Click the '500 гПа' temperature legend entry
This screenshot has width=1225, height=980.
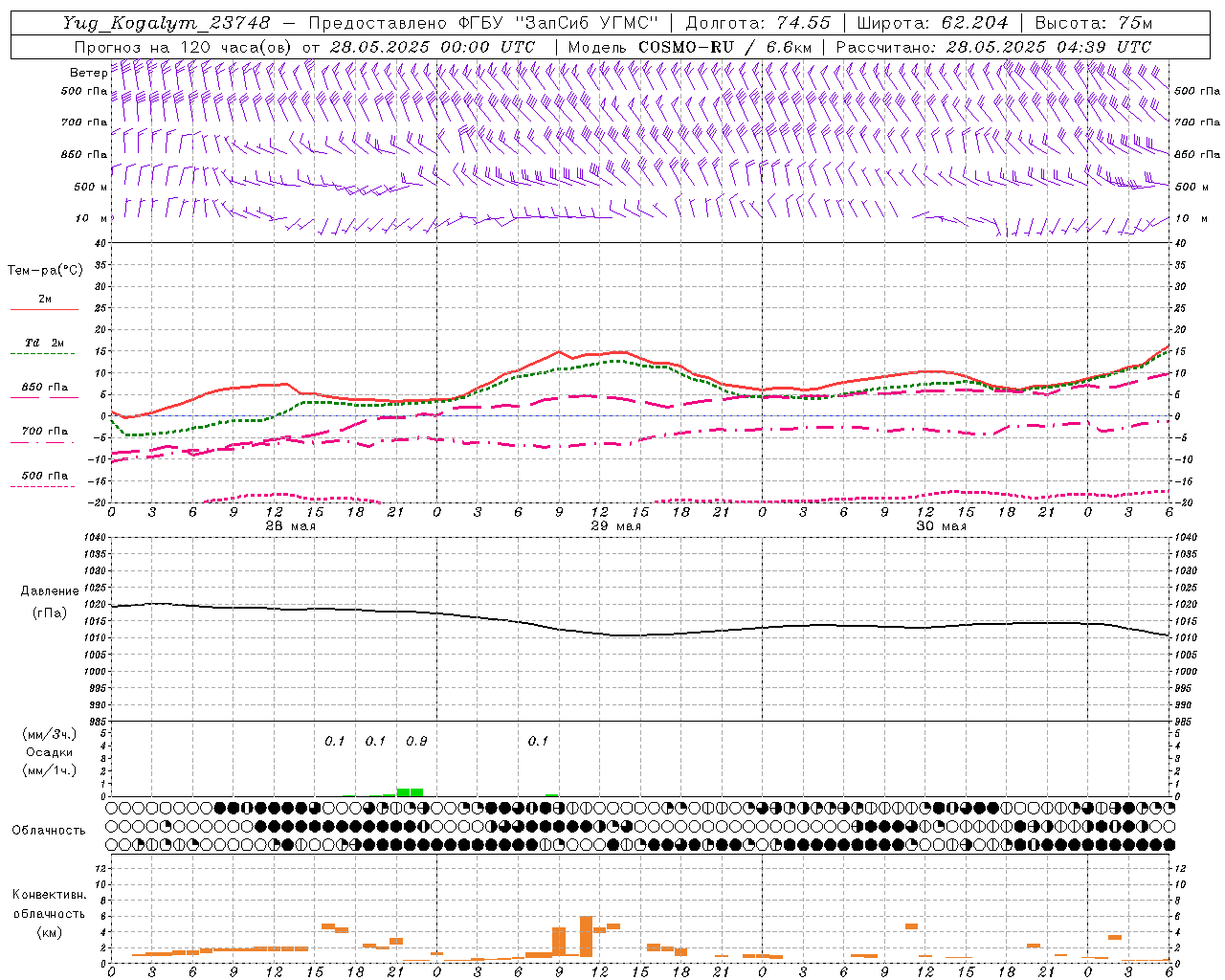[45, 476]
